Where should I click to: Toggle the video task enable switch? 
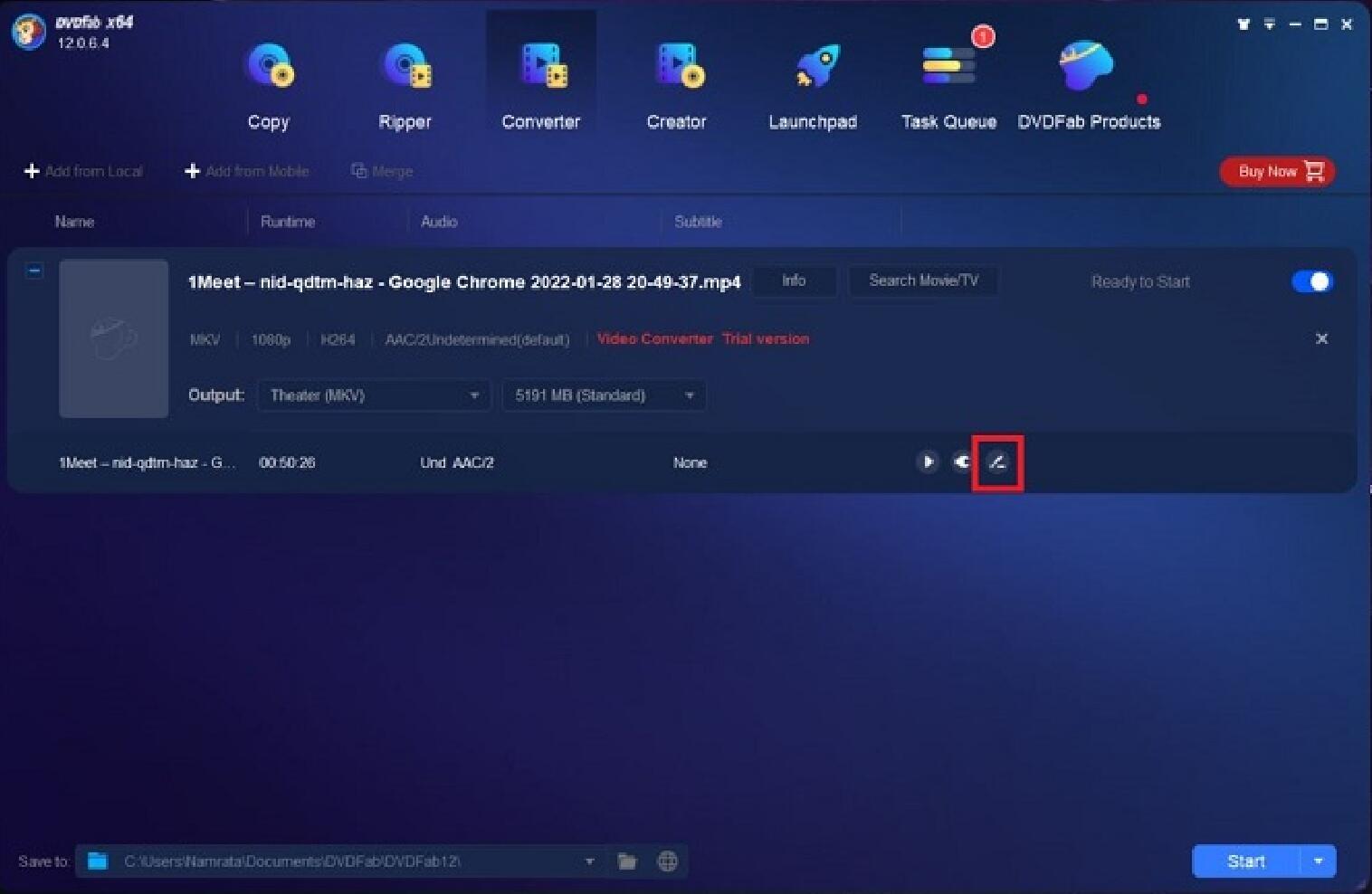click(x=1311, y=281)
